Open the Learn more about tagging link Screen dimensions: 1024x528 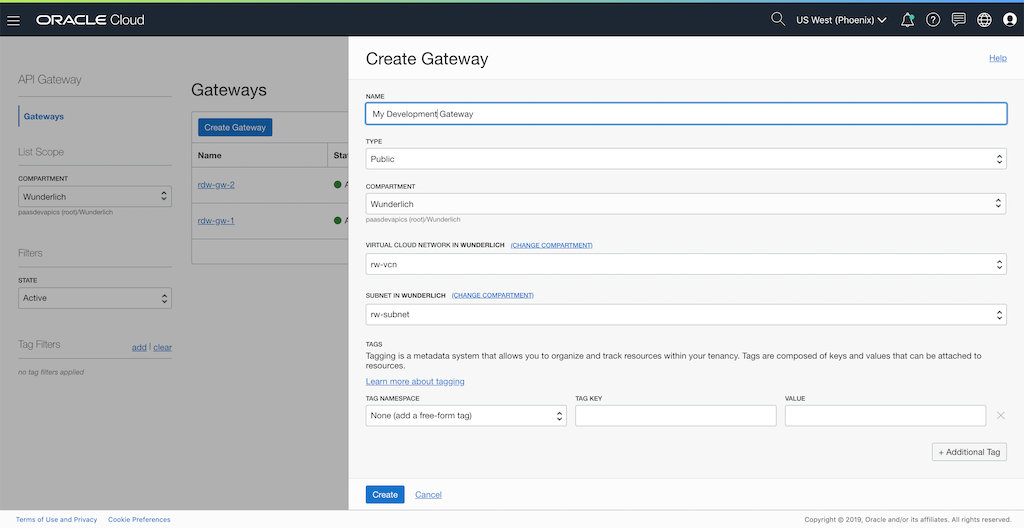(x=415, y=382)
